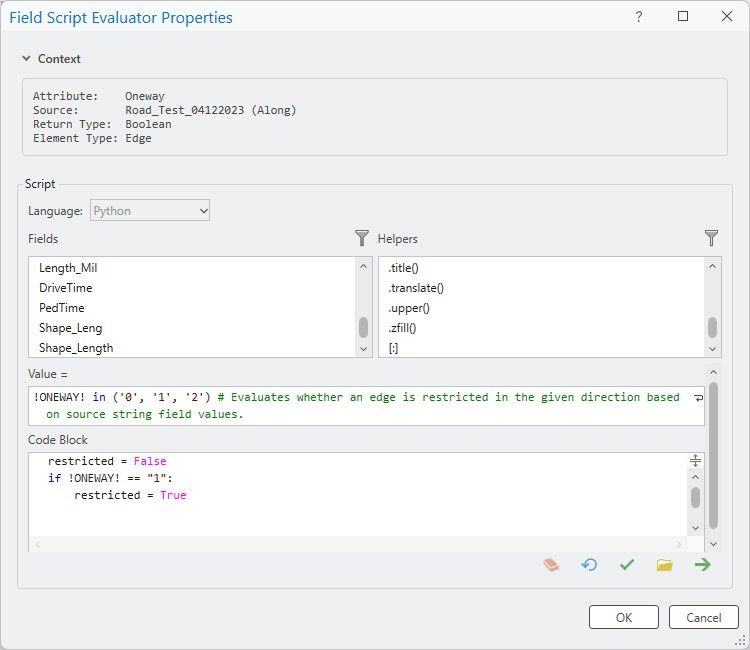The image size is (750, 650).
Task: Export the script with the green arrow icon
Action: 702,565
